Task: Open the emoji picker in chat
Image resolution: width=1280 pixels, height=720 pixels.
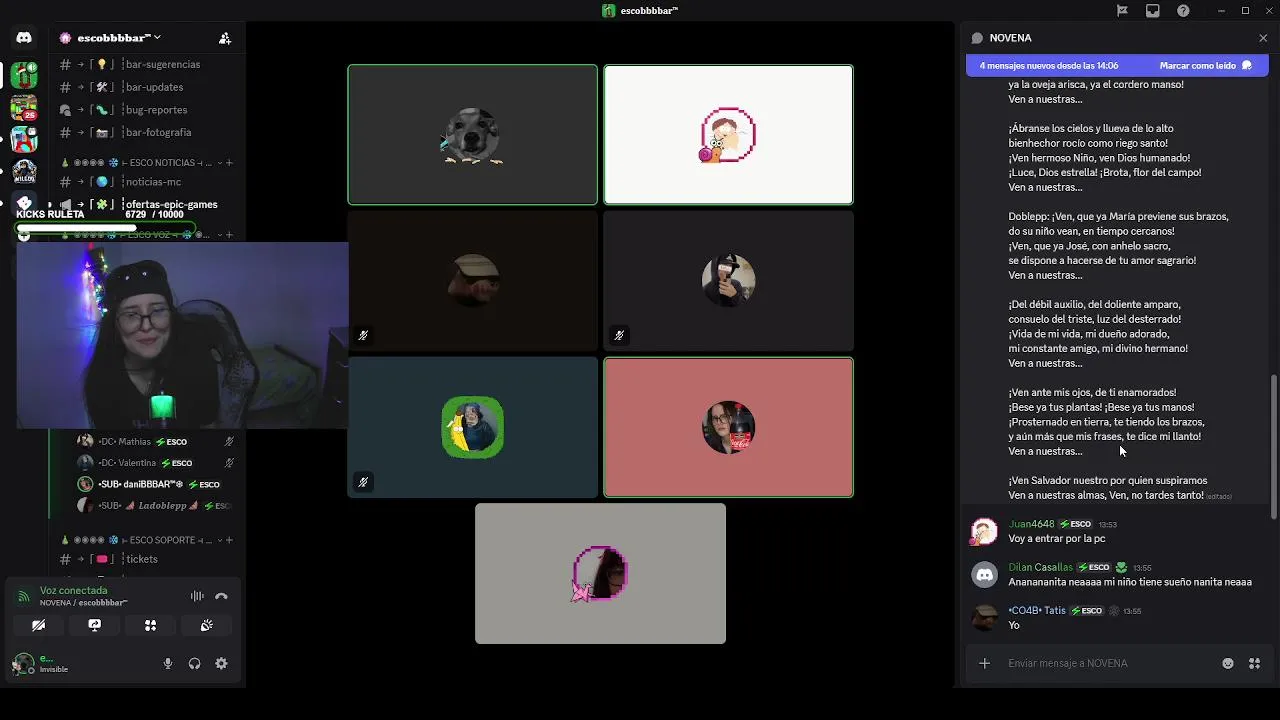Action: click(x=1228, y=663)
